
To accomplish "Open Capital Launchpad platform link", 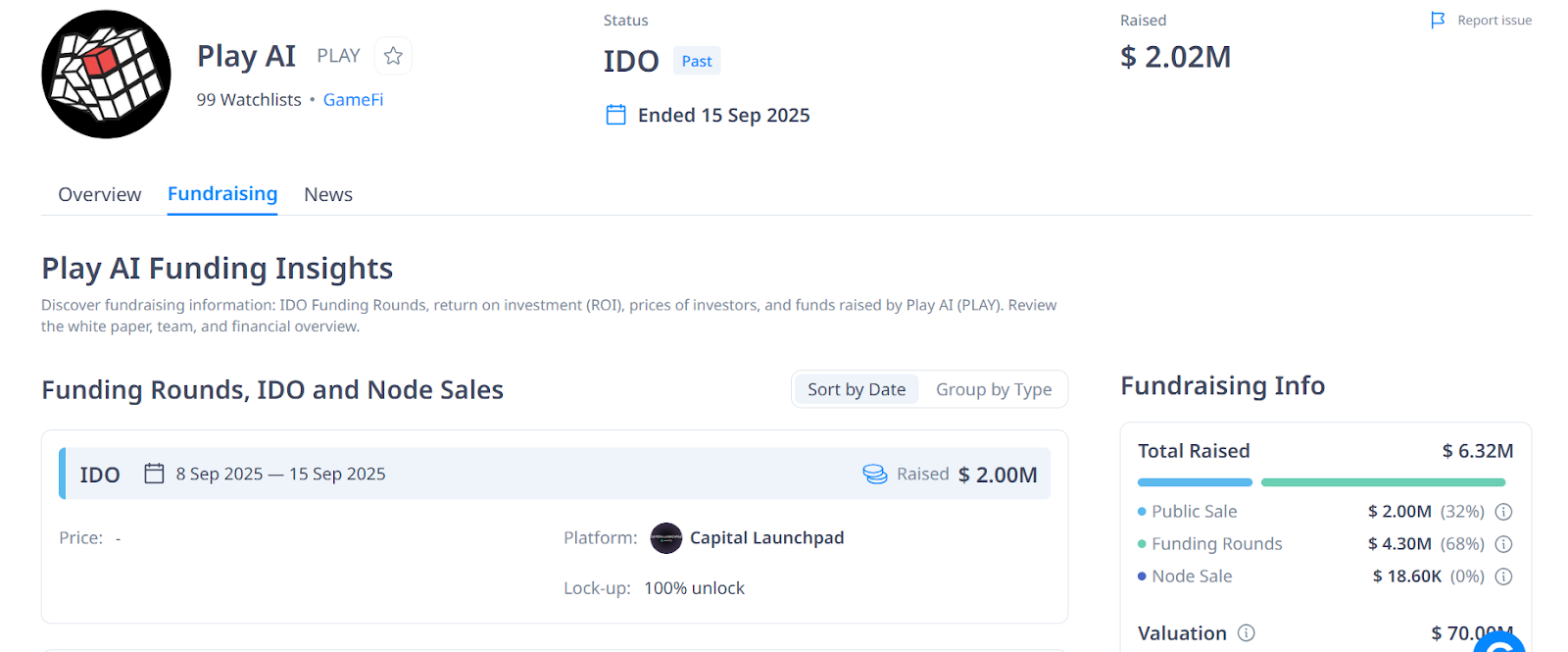I will tap(766, 538).
